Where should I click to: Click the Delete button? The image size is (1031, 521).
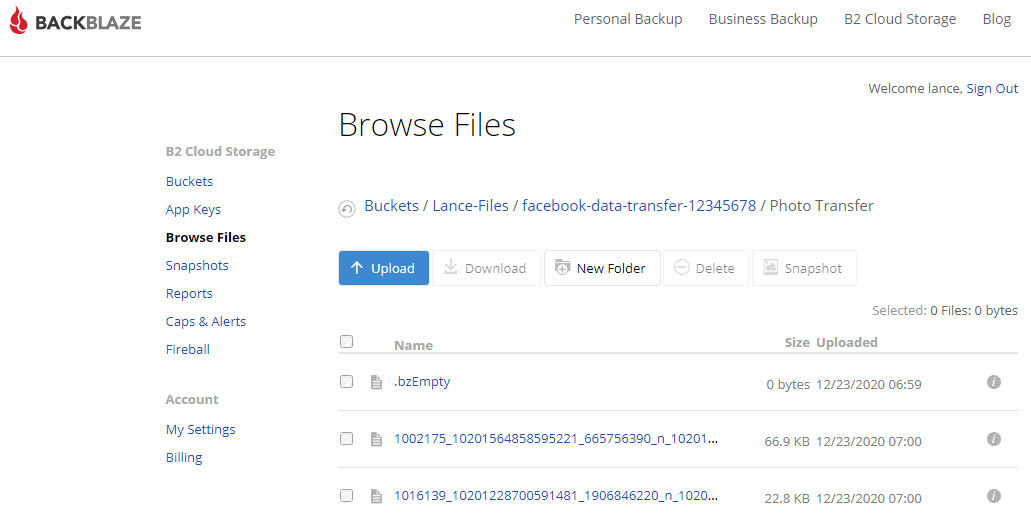[x=706, y=268]
